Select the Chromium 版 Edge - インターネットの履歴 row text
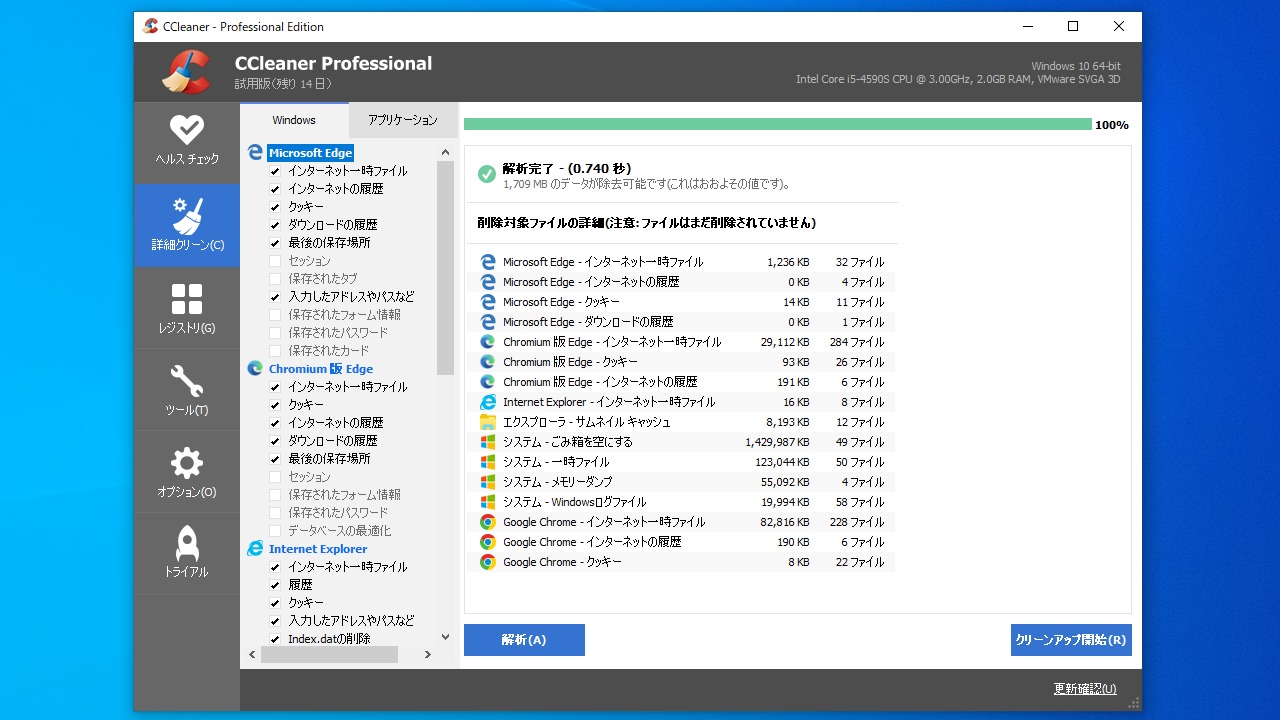This screenshot has height=720, width=1280. click(x=600, y=382)
